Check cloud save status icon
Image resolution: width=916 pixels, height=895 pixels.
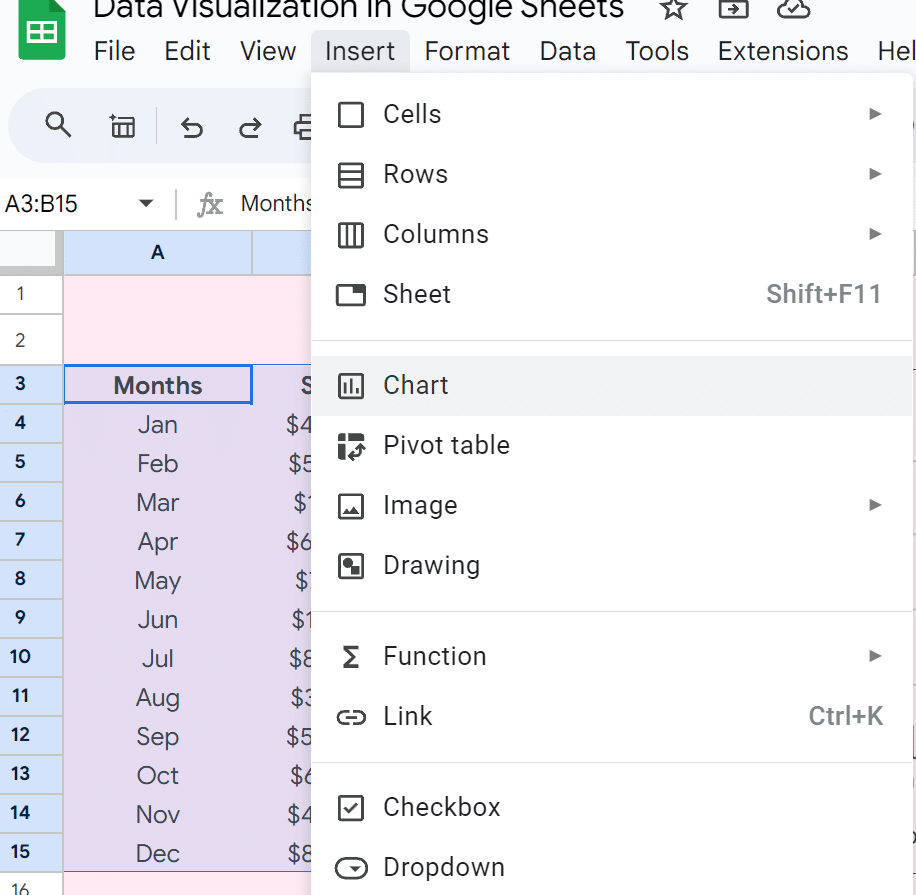793,8
